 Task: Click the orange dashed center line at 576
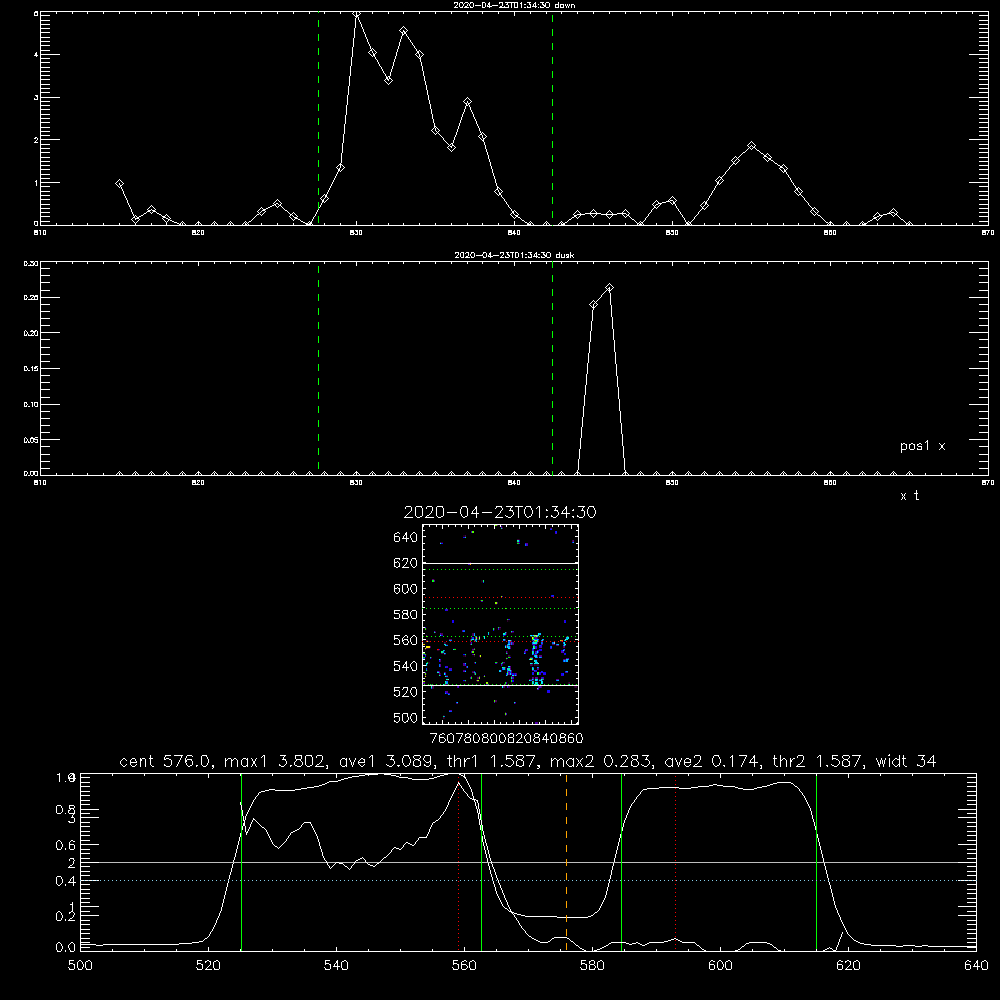566,862
